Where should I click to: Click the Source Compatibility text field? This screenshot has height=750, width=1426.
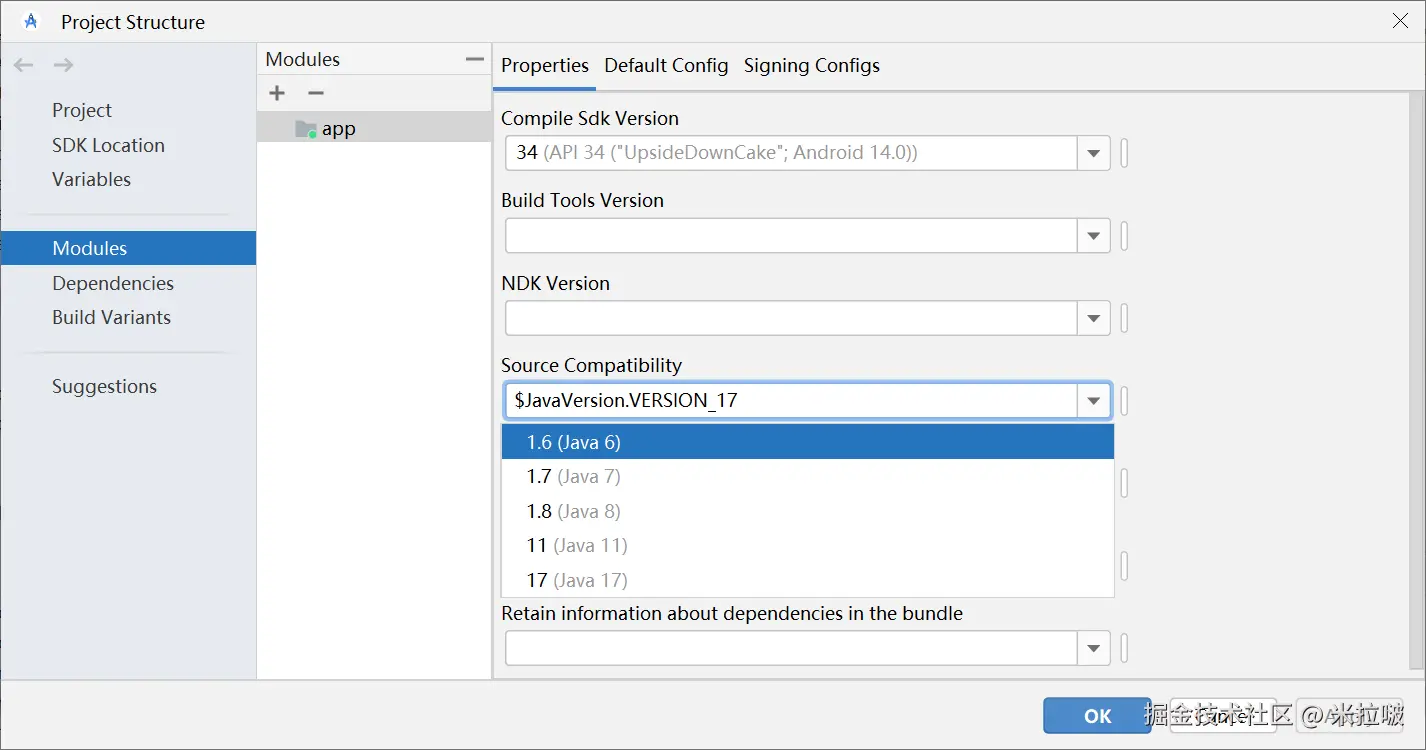click(790, 401)
